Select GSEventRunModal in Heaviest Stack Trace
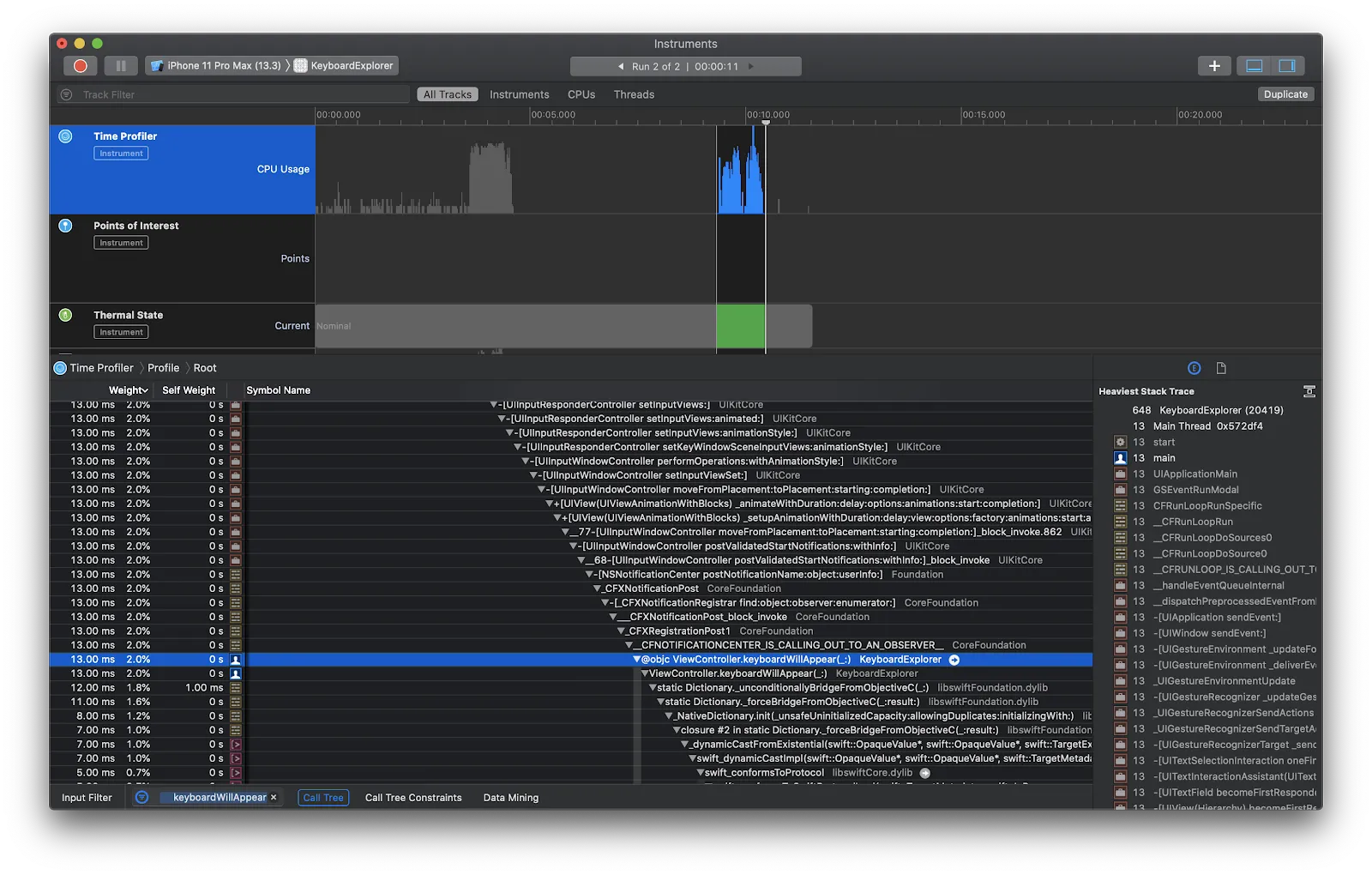Screen dimensions: 1372x875 click(1195, 490)
